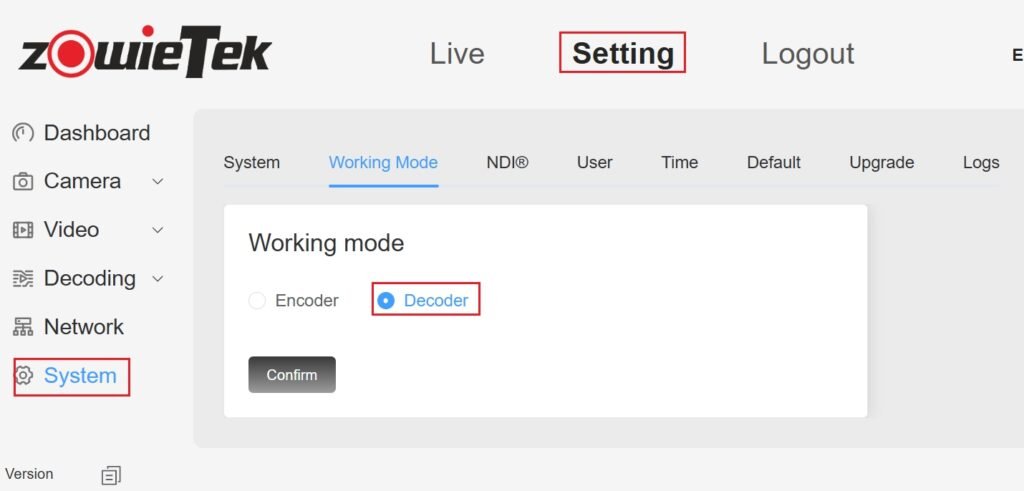Click the Dashboard gauge icon
The width and height of the screenshot is (1024, 491).
coord(22,133)
